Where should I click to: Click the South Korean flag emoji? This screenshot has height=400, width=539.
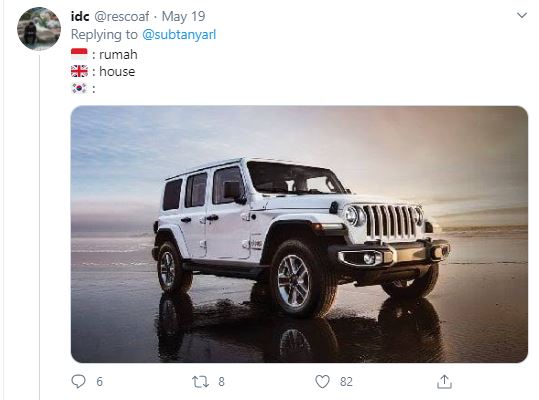click(79, 88)
